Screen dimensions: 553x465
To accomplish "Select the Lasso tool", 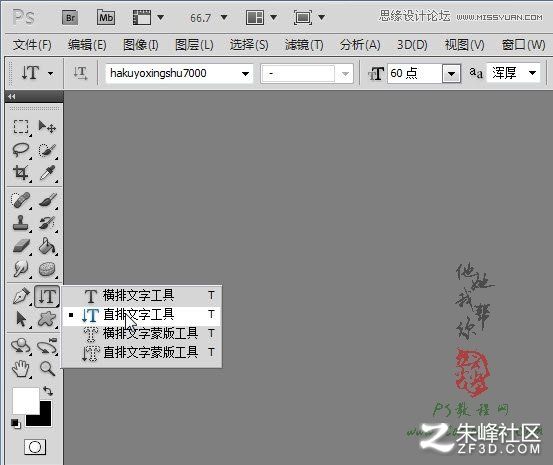I will click(21, 150).
